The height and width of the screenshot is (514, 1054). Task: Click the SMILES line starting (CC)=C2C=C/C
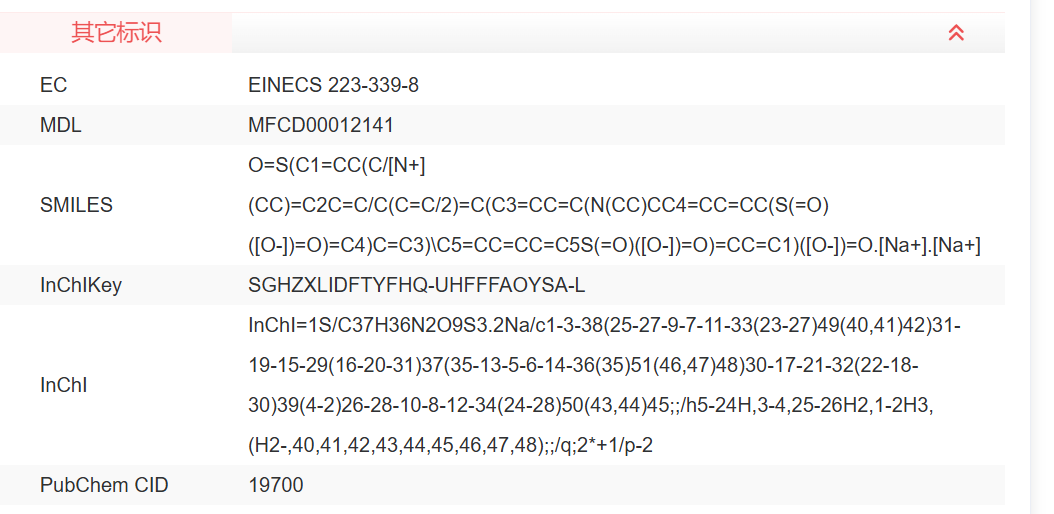[x=538, y=205]
